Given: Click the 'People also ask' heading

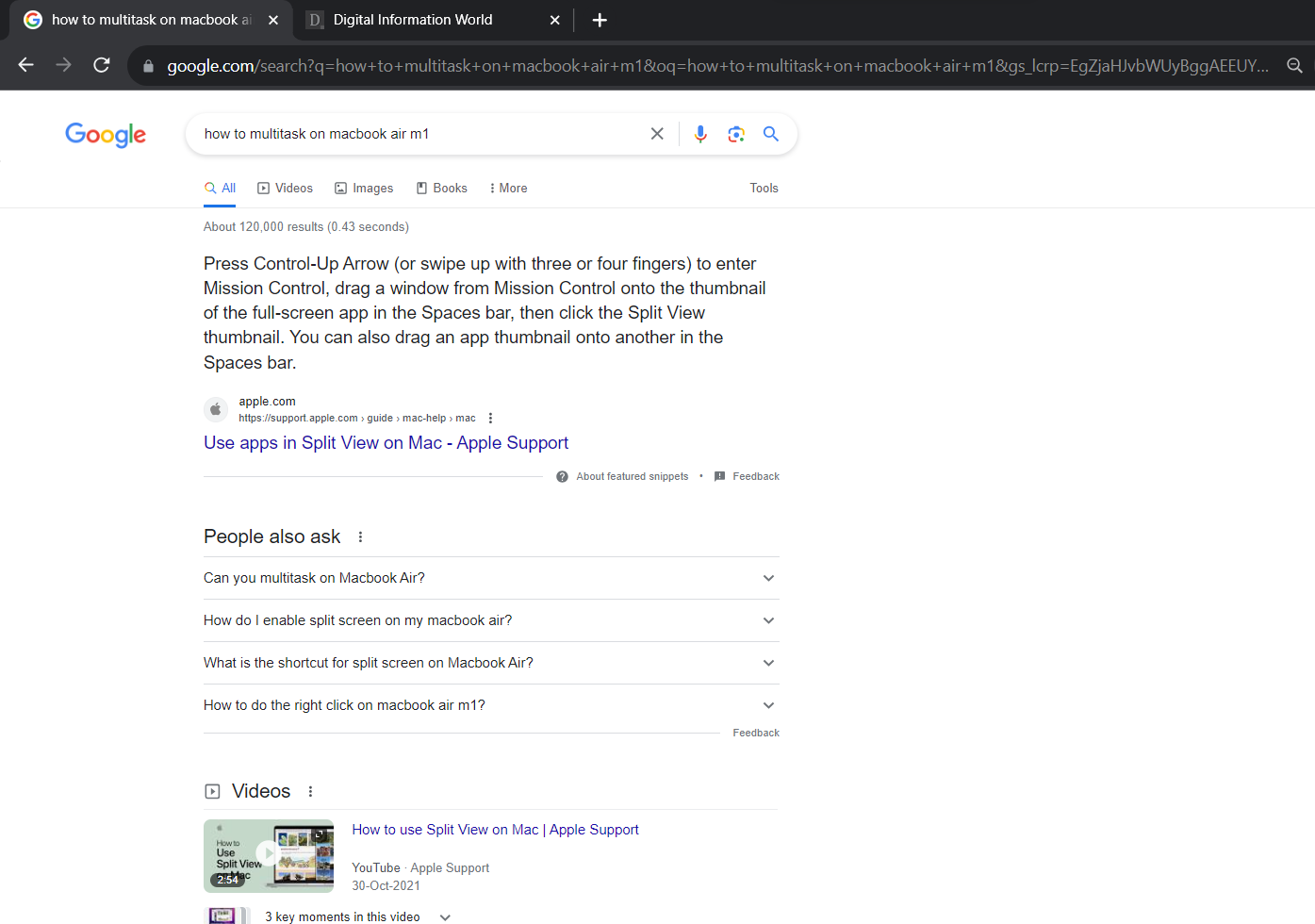Looking at the screenshot, I should (x=271, y=537).
